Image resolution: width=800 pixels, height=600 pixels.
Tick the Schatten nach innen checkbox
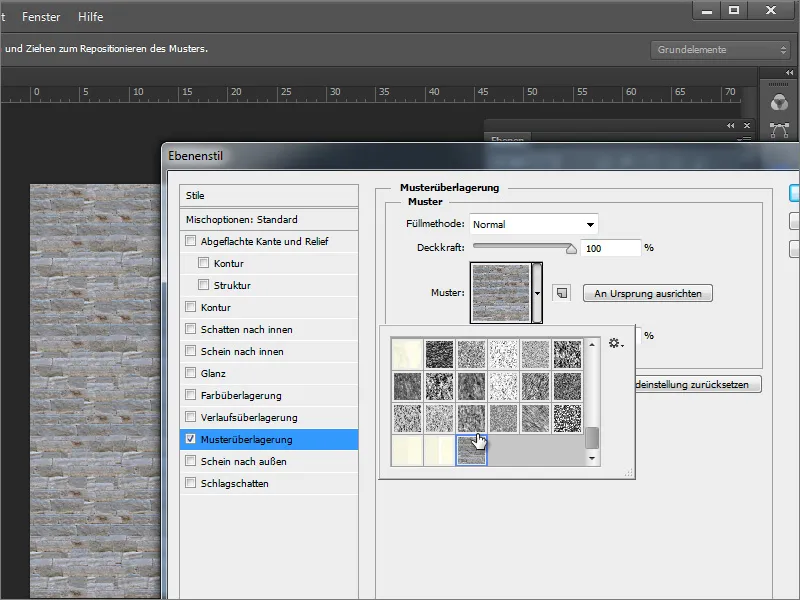(x=190, y=329)
